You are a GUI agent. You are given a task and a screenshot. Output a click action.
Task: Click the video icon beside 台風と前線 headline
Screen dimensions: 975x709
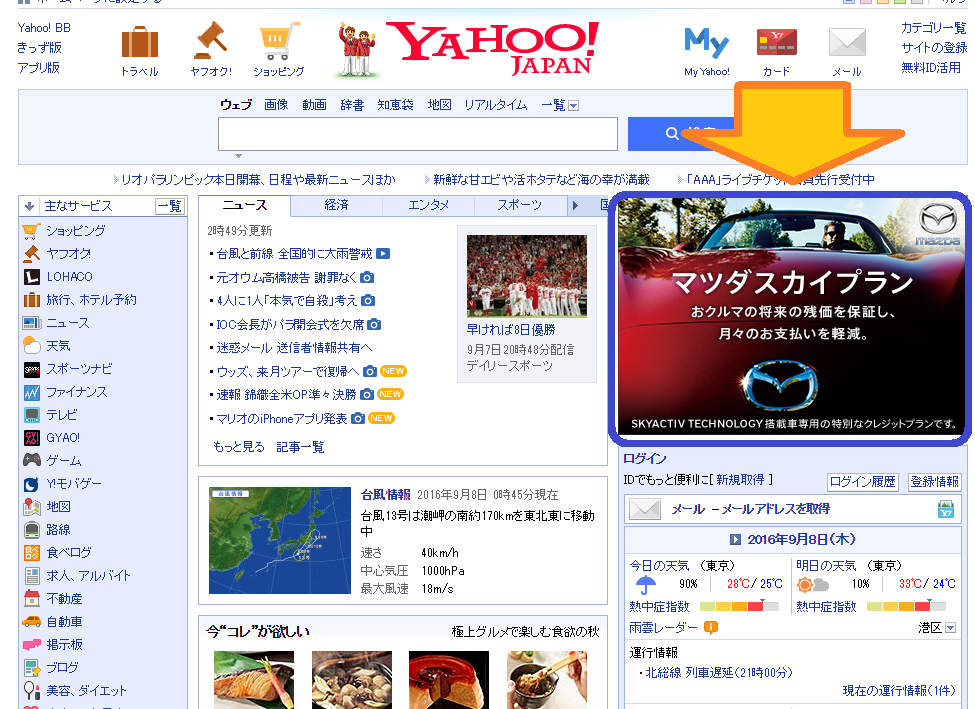(383, 254)
